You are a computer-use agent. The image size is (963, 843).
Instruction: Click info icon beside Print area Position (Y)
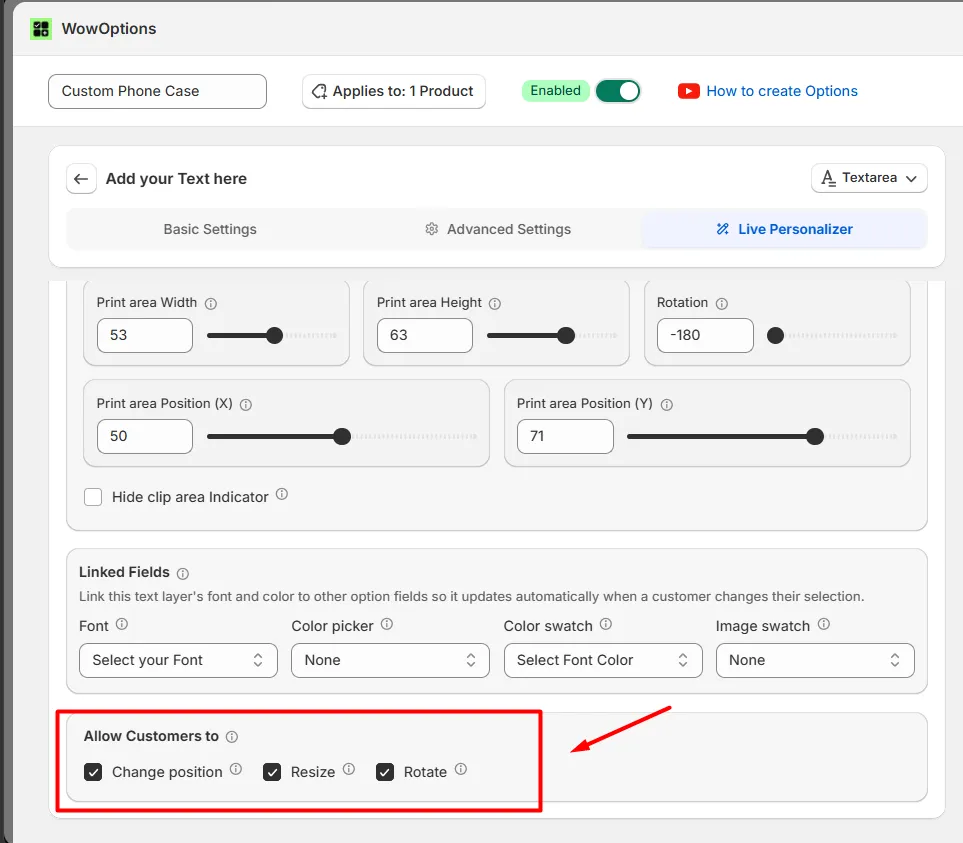[x=666, y=405]
